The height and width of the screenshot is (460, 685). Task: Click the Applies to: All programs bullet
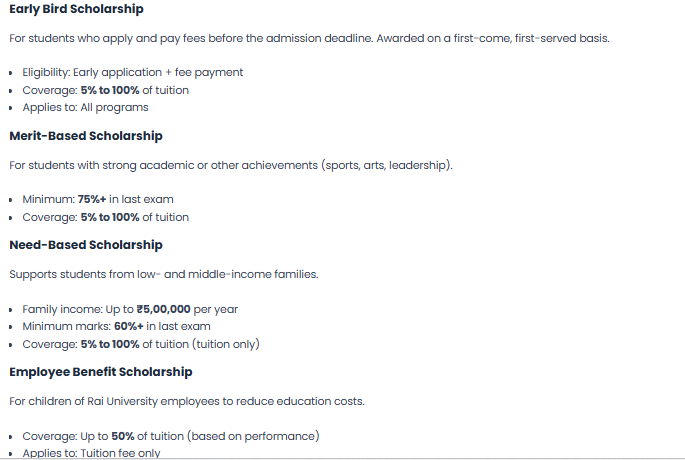tap(85, 107)
